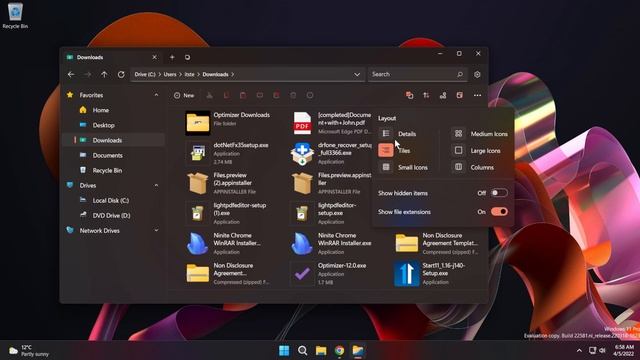Collapse the Drives section
Screen dimensions: 640x360
[156, 185]
